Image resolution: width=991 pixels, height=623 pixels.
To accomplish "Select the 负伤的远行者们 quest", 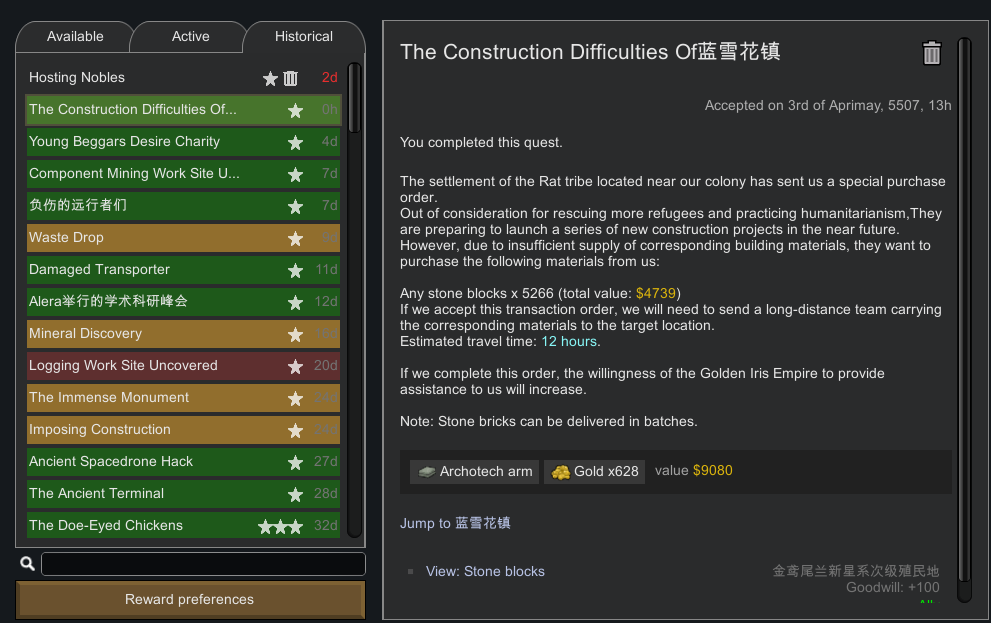I will coord(183,206).
